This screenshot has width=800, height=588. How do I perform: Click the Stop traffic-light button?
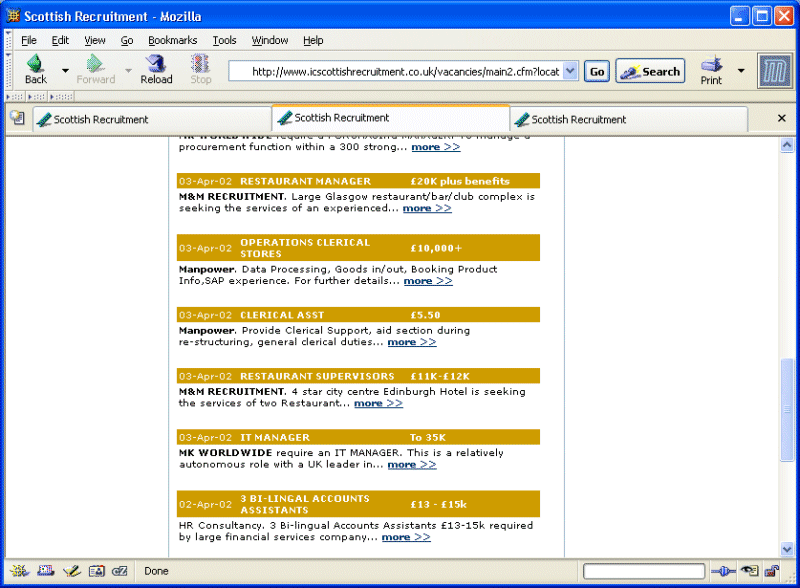point(201,69)
